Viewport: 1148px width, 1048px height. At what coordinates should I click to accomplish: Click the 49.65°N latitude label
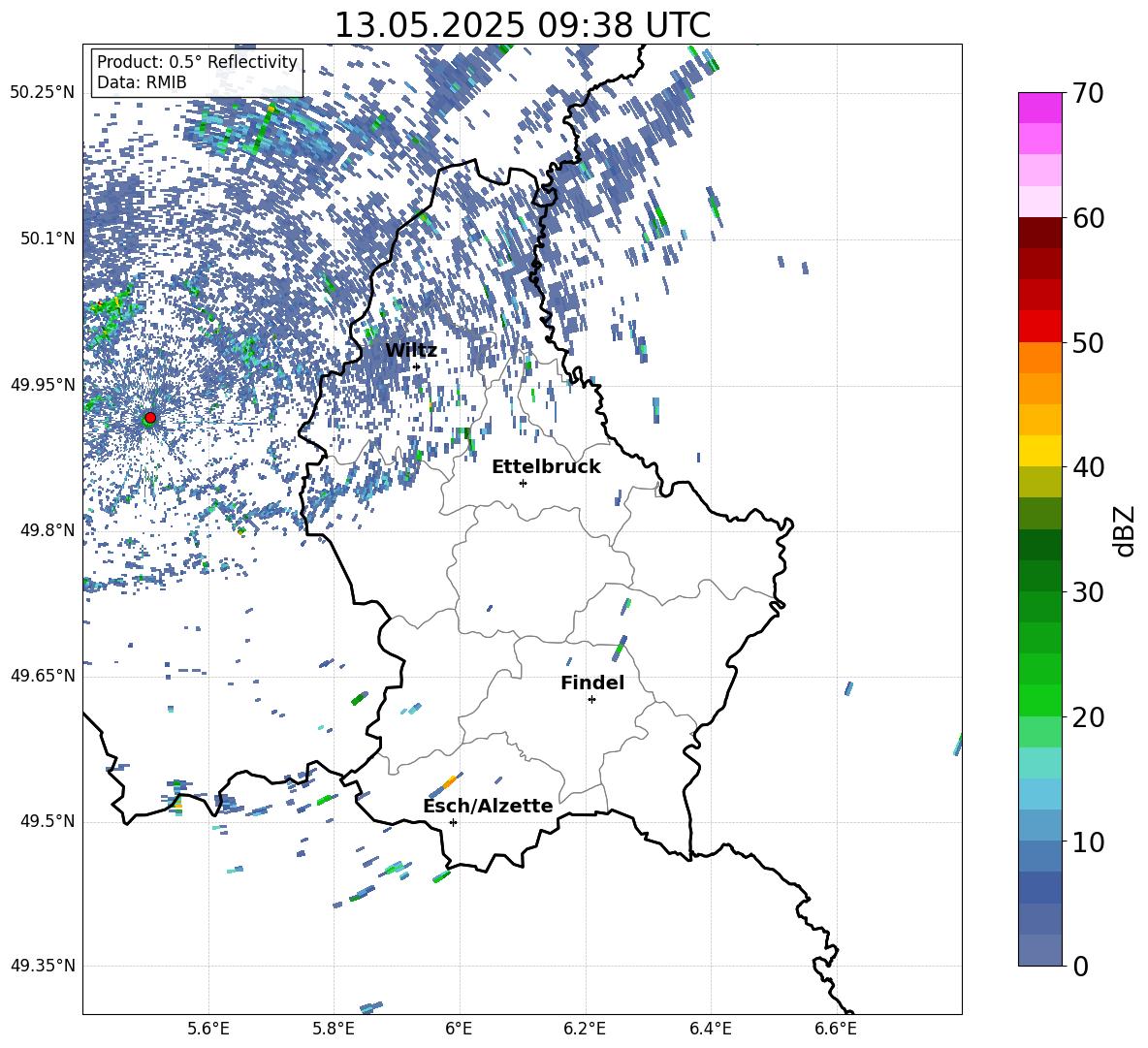tap(43, 675)
